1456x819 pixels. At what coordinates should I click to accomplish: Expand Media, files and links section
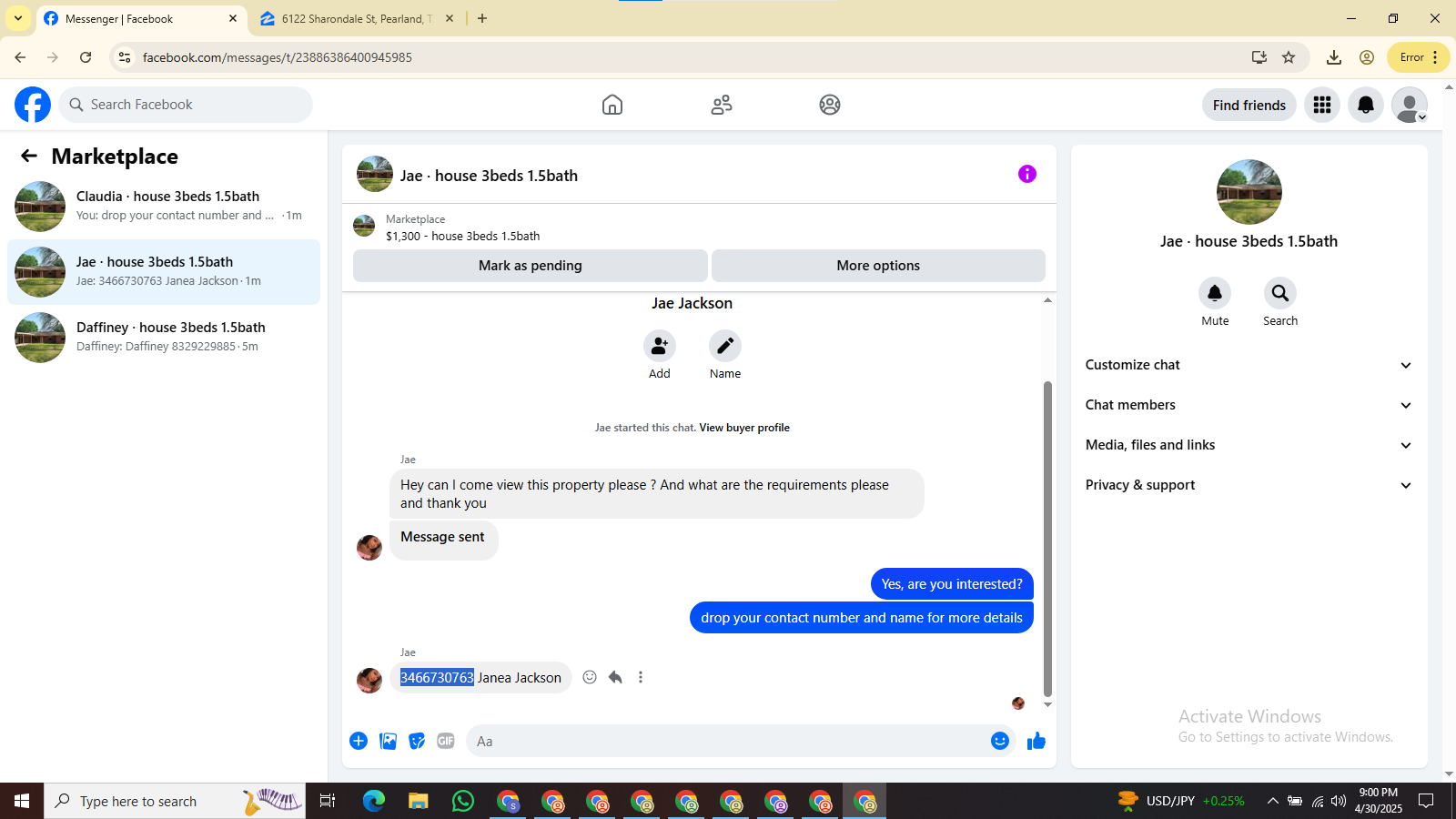pyautogui.click(x=1249, y=445)
